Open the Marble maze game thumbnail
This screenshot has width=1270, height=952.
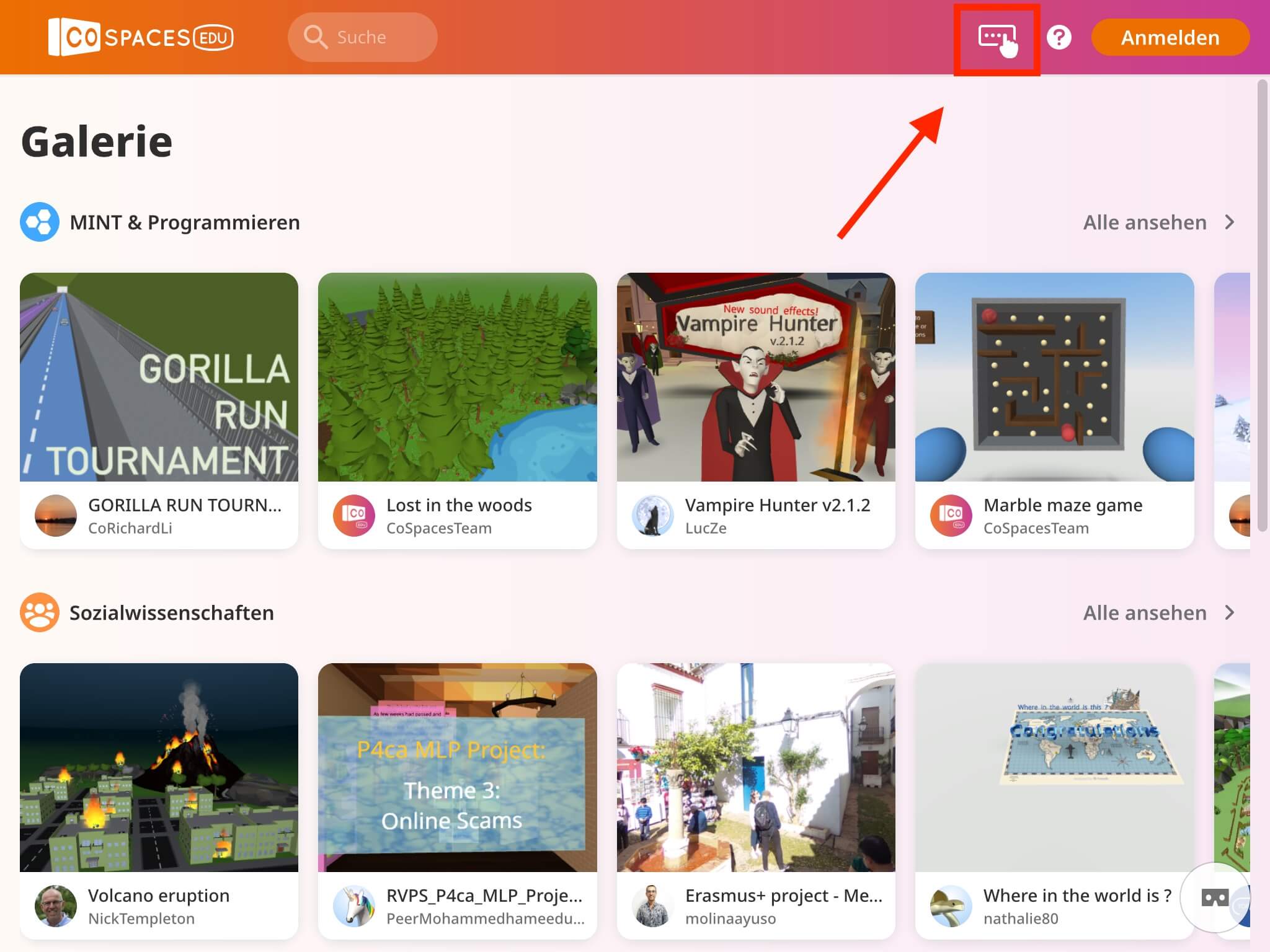coord(1055,377)
